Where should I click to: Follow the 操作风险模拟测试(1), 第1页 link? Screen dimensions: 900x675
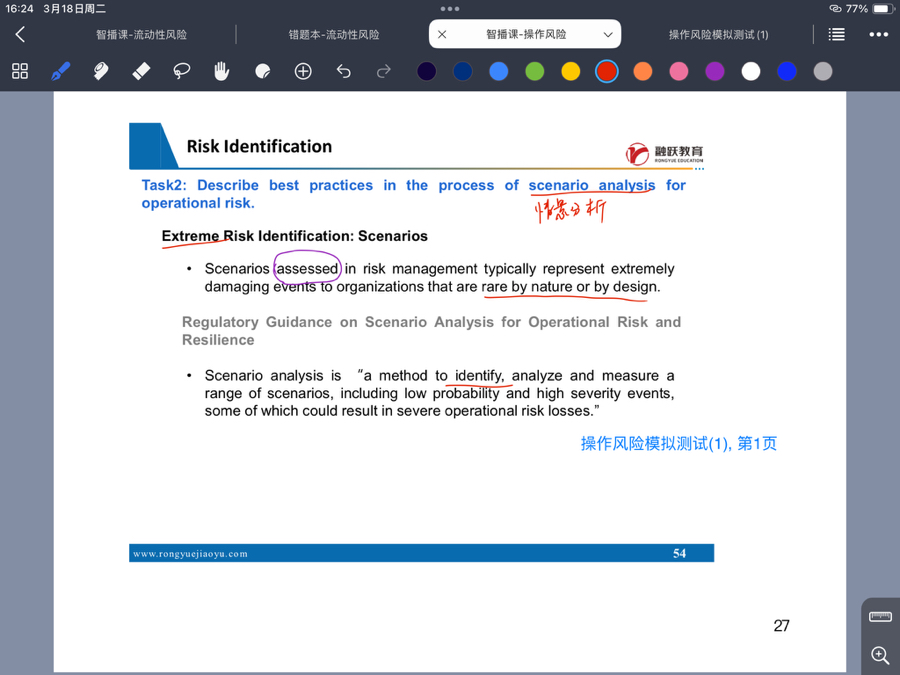[678, 444]
